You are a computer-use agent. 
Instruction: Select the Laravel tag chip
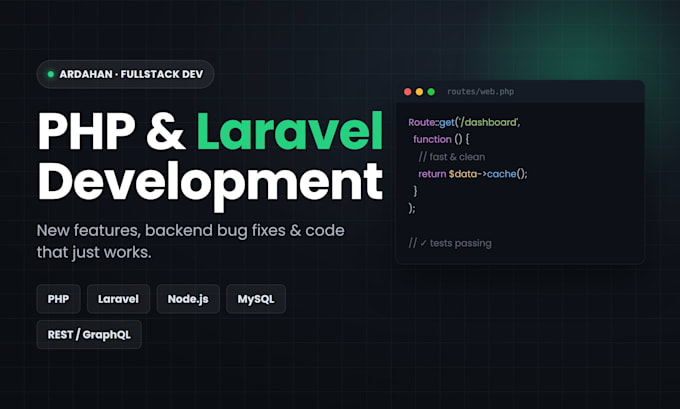[x=118, y=299]
